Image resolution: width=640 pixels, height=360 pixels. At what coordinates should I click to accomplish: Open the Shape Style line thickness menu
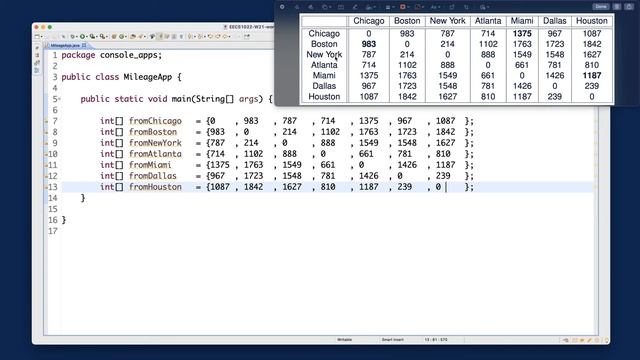point(388,7)
